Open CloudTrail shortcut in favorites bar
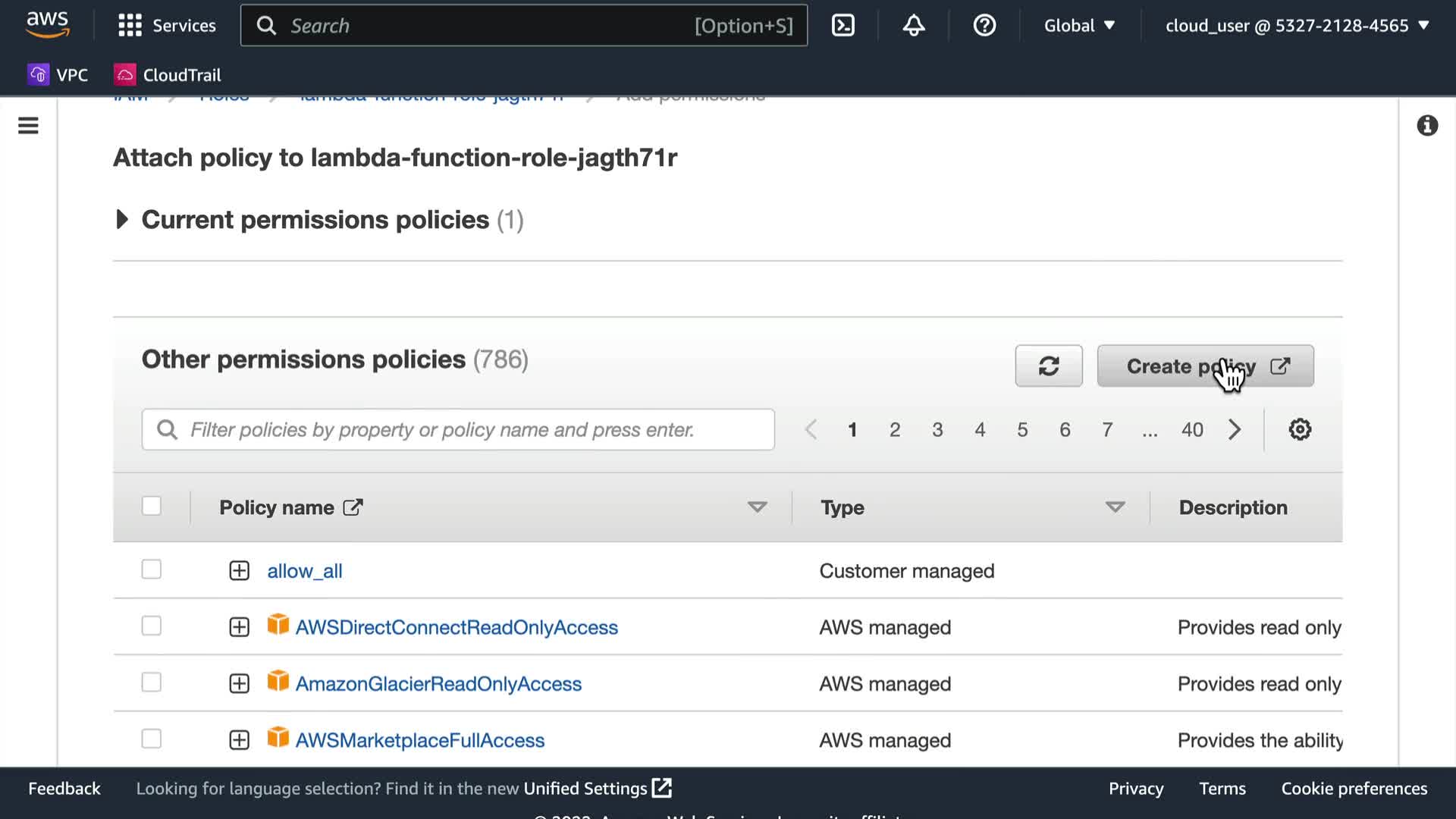The width and height of the screenshot is (1456, 819). [x=168, y=75]
